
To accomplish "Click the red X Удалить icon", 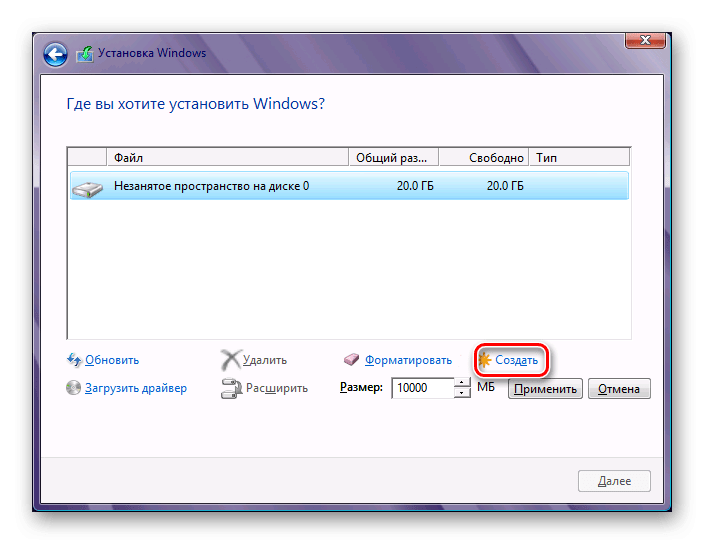I will click(230, 360).
